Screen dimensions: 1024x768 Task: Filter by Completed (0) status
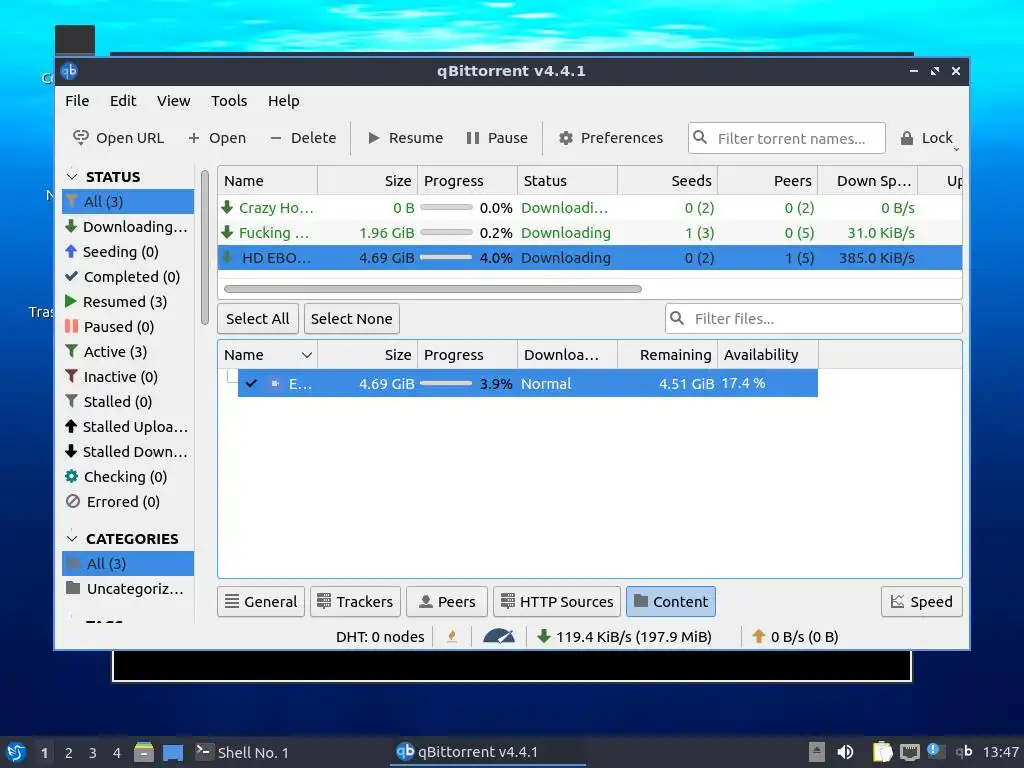[x=128, y=277]
